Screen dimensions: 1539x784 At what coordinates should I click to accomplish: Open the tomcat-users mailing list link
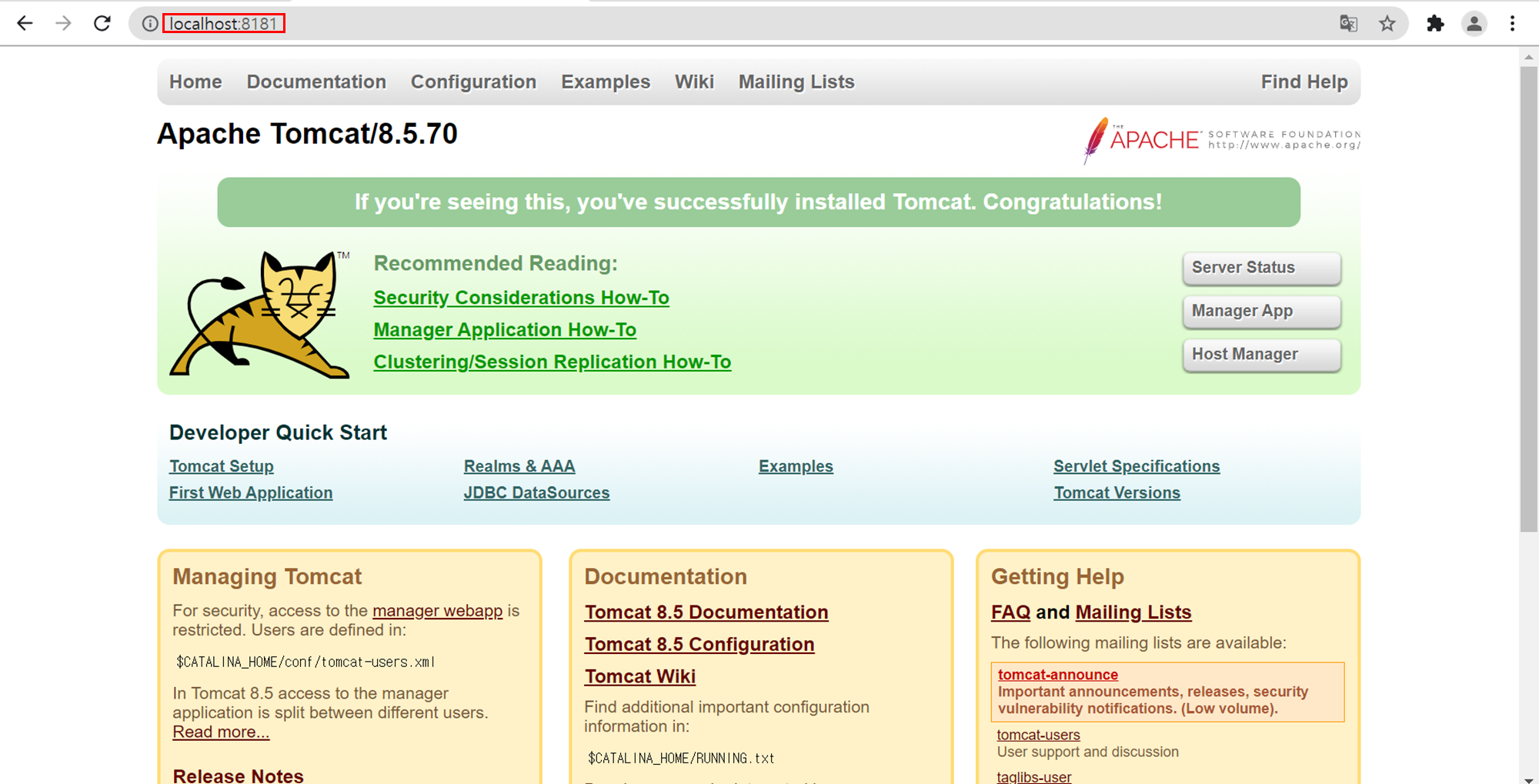(x=1038, y=735)
